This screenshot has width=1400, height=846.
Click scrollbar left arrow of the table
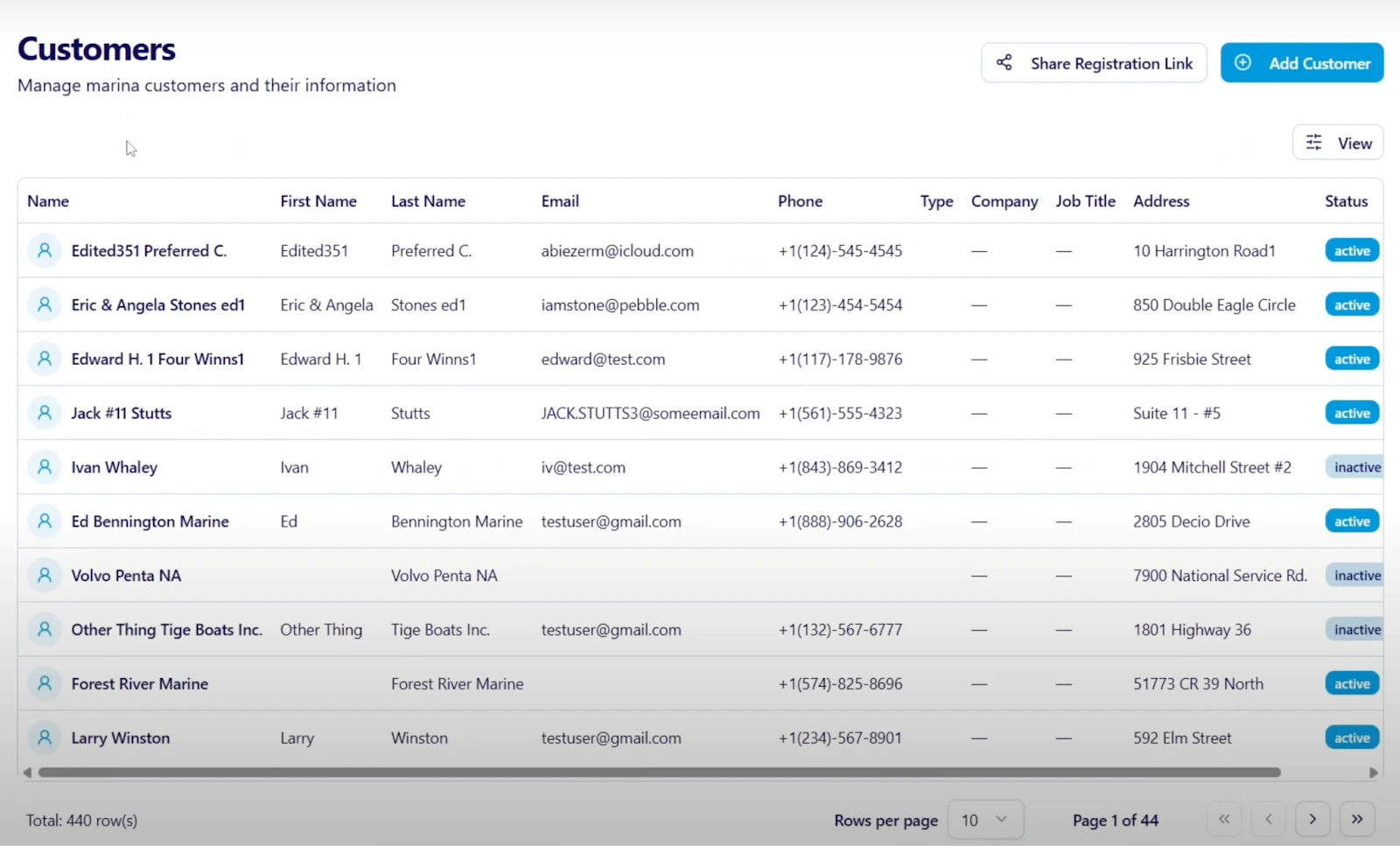click(x=27, y=773)
